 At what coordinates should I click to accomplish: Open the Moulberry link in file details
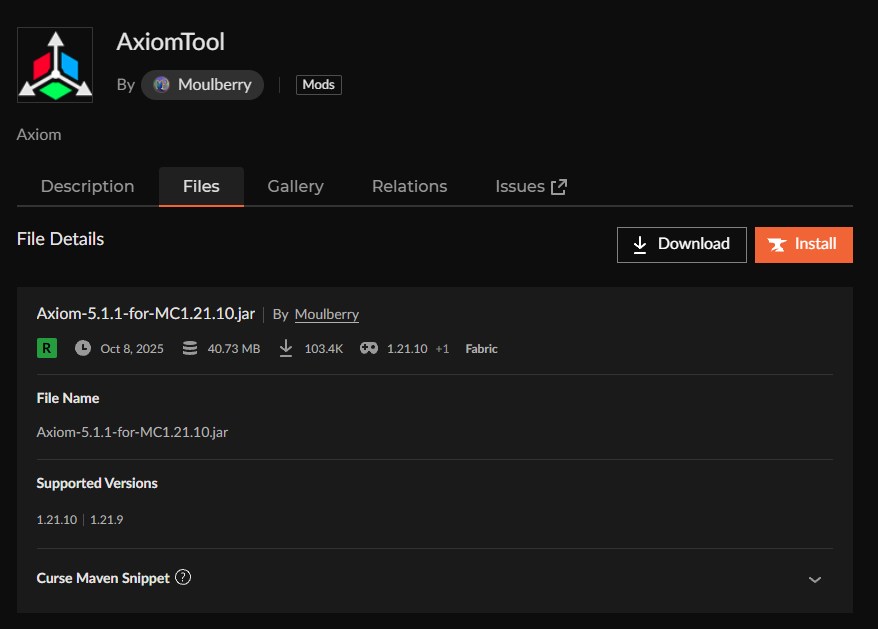point(326,314)
